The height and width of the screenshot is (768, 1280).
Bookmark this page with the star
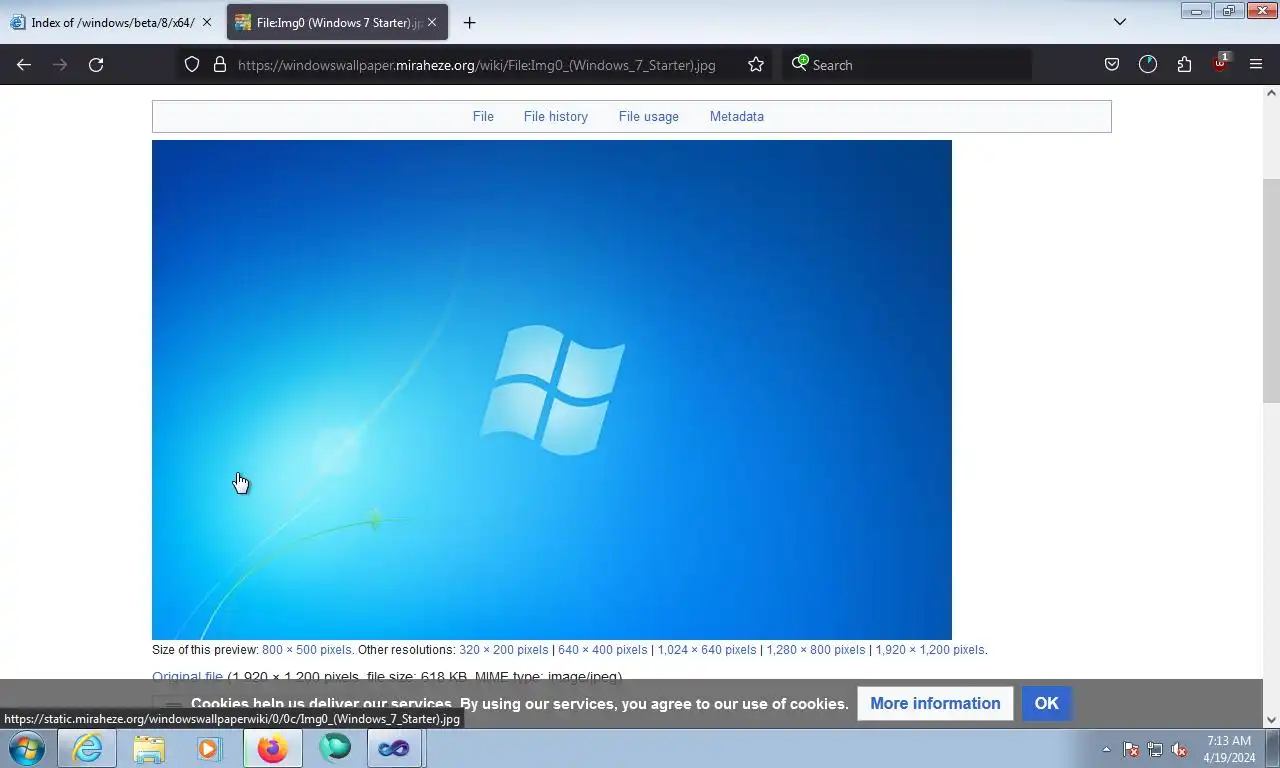(756, 65)
